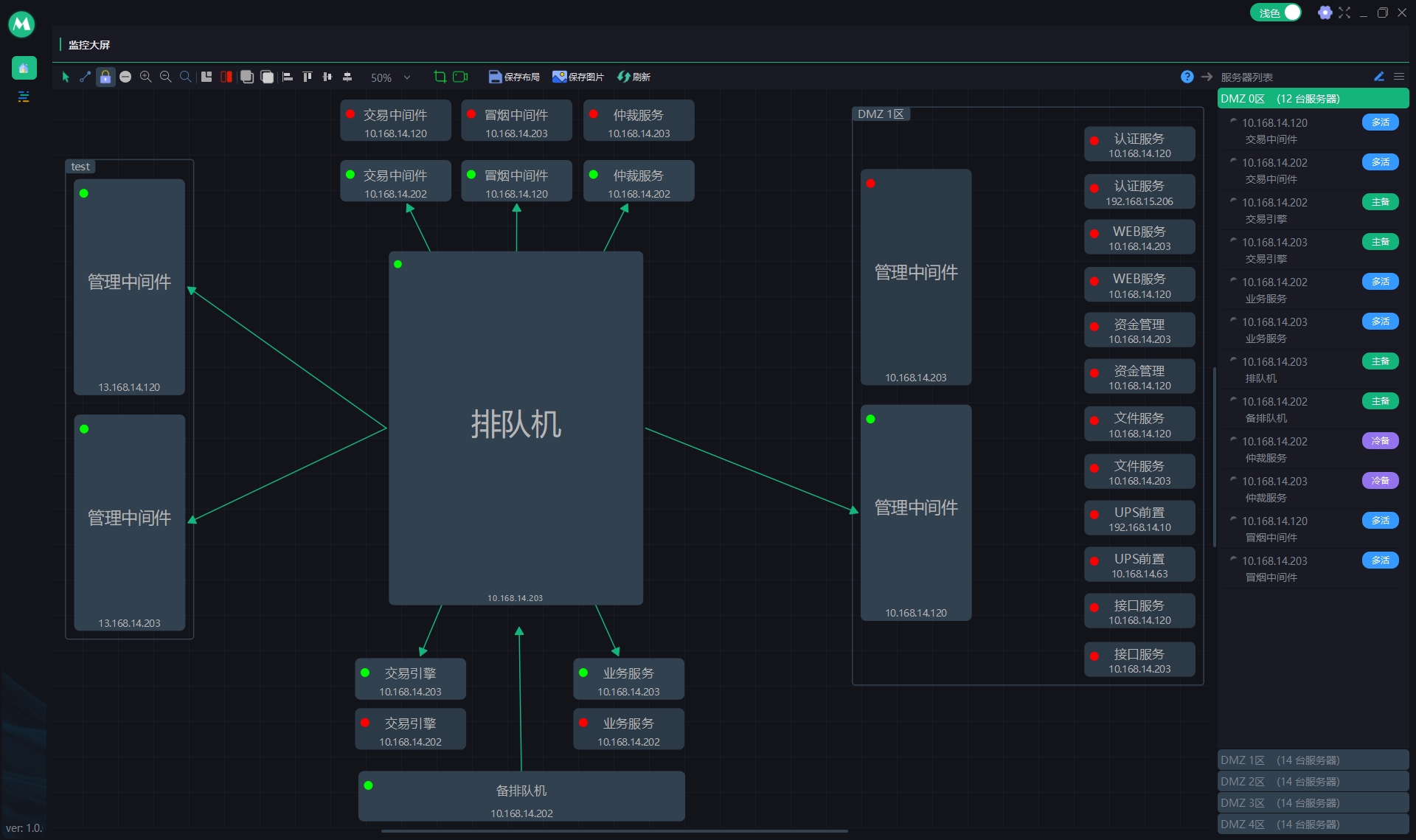This screenshot has width=1416, height=840.
Task: Select the large 排队机 canvas node
Action: (x=516, y=428)
